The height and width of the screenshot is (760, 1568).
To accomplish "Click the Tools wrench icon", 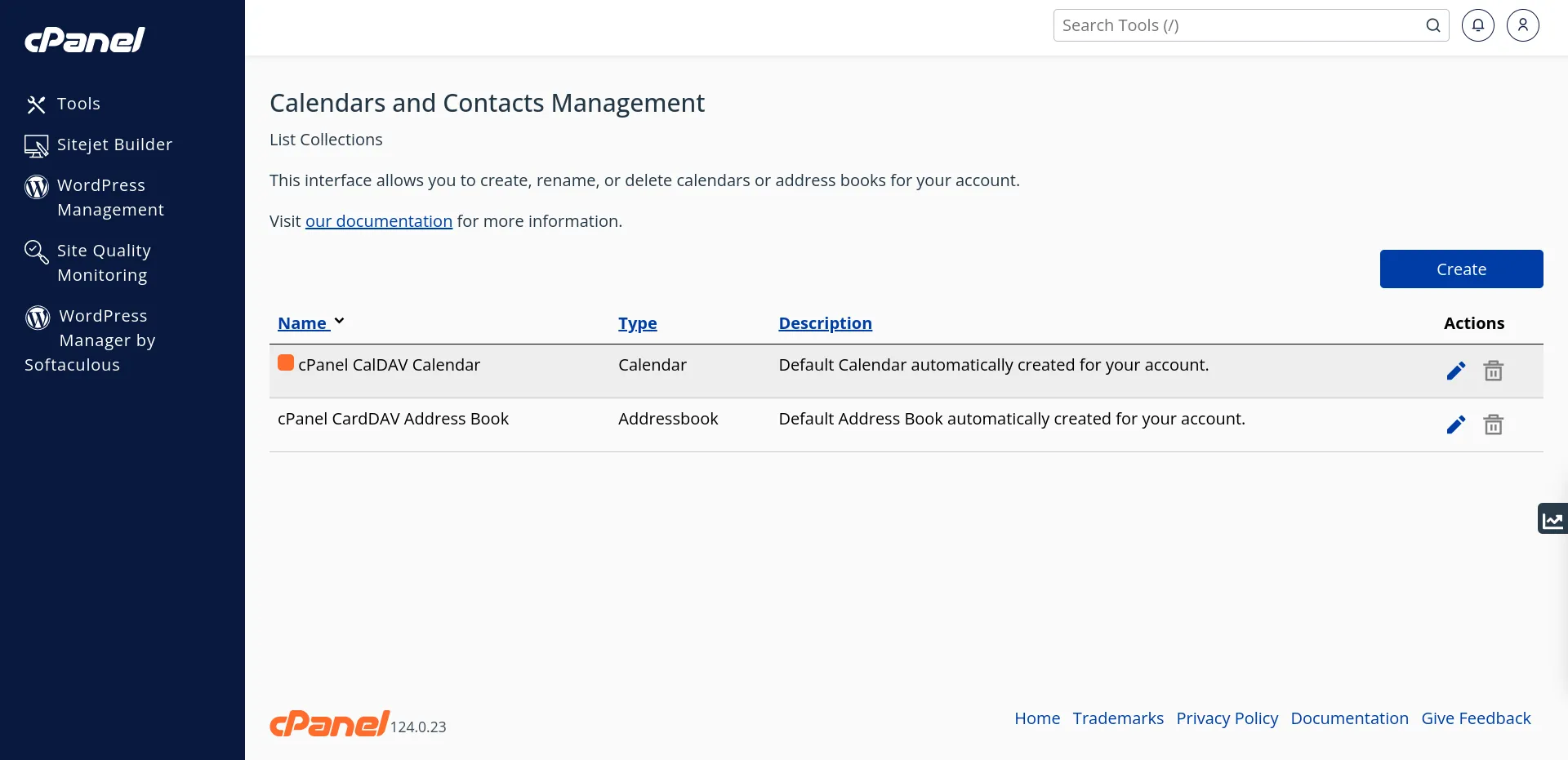I will [x=36, y=104].
